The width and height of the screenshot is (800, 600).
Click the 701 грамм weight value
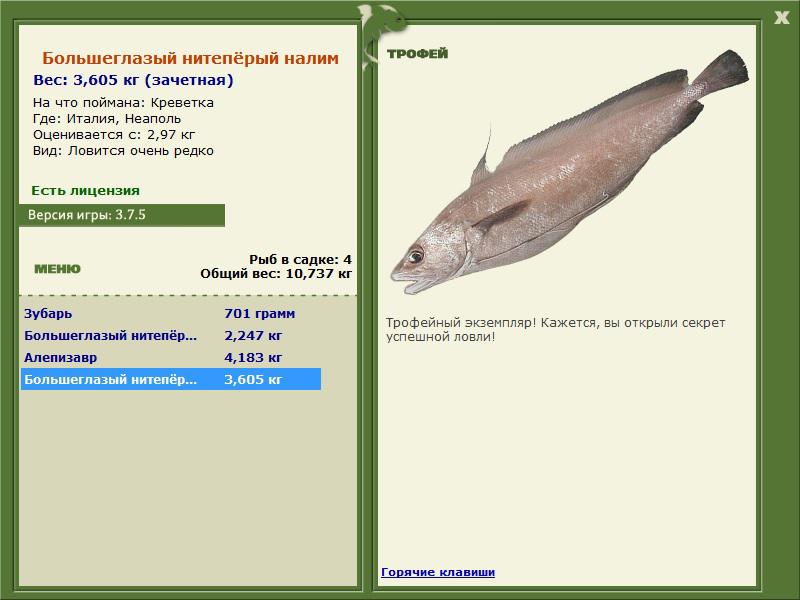coord(260,313)
